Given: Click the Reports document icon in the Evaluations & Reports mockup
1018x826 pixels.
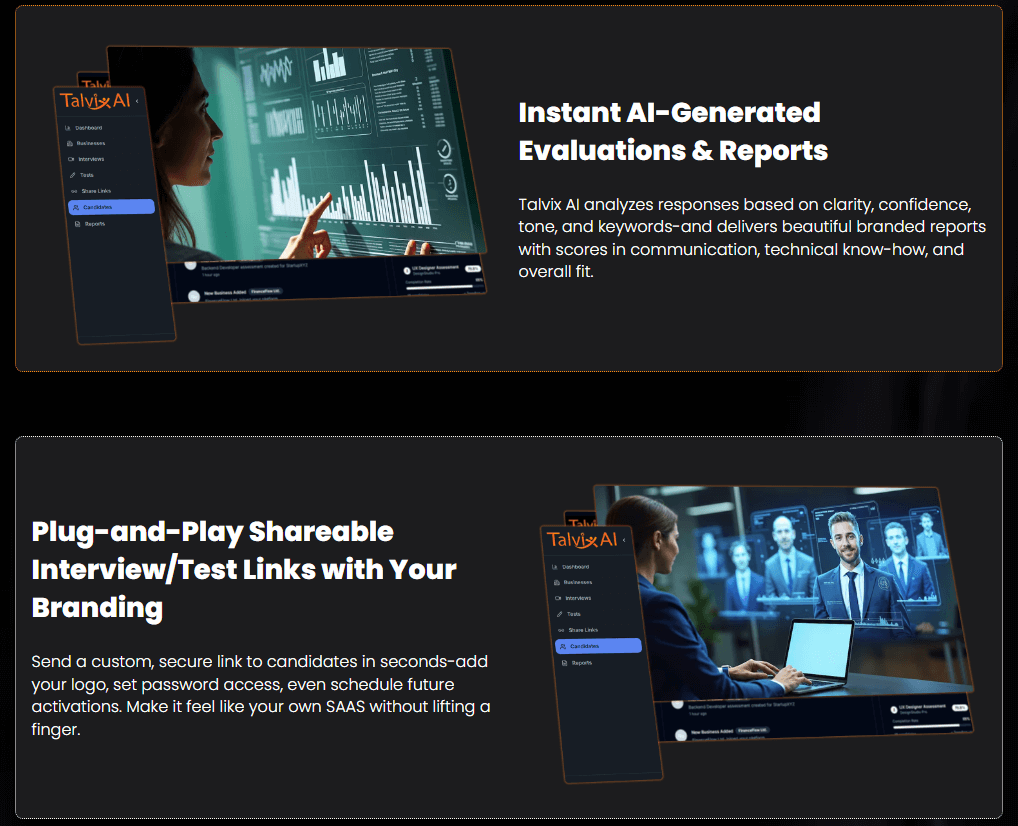Looking at the screenshot, I should click(78, 224).
